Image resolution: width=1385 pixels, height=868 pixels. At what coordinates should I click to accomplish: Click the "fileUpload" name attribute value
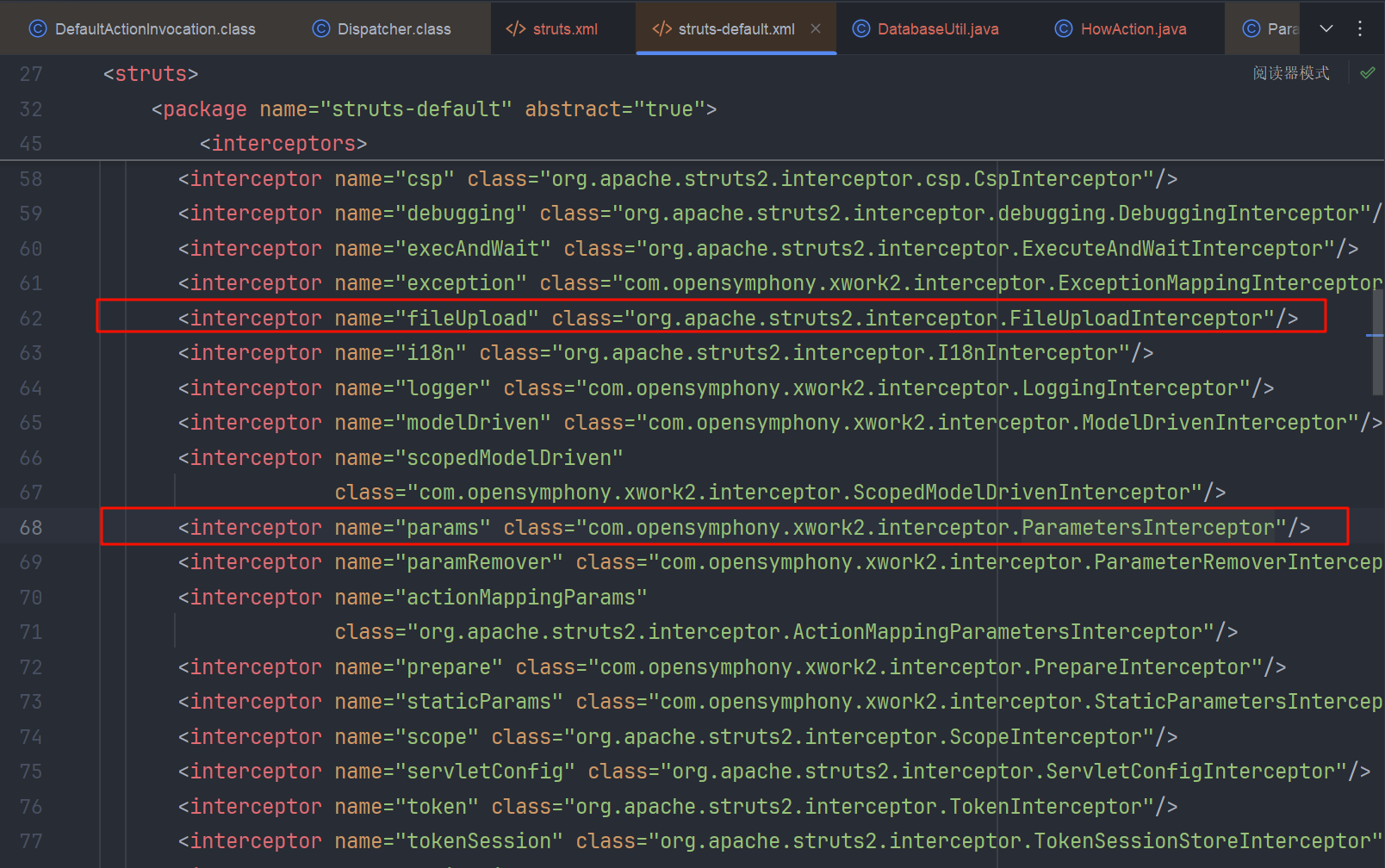(x=467, y=319)
